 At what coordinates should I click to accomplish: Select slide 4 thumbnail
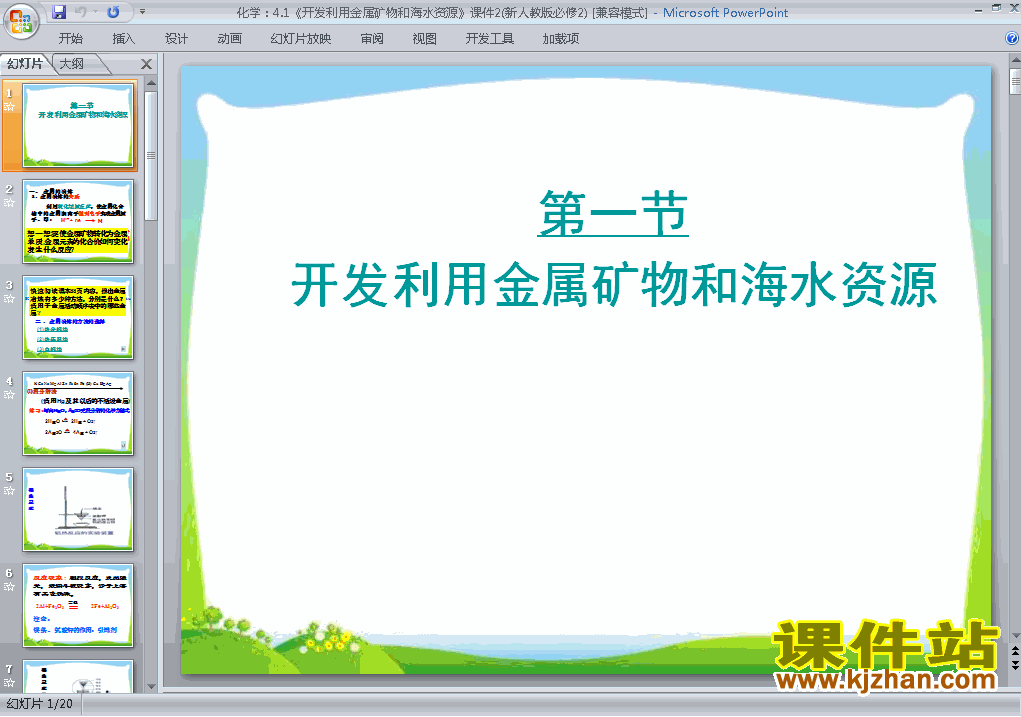tap(78, 413)
